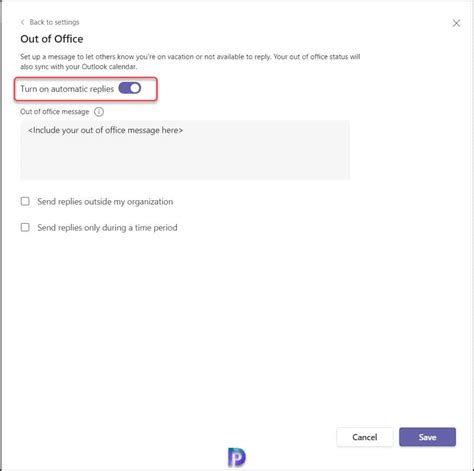This screenshot has height=471, width=474.
Task: Click the 'Out of office message' label
Action: [55, 112]
